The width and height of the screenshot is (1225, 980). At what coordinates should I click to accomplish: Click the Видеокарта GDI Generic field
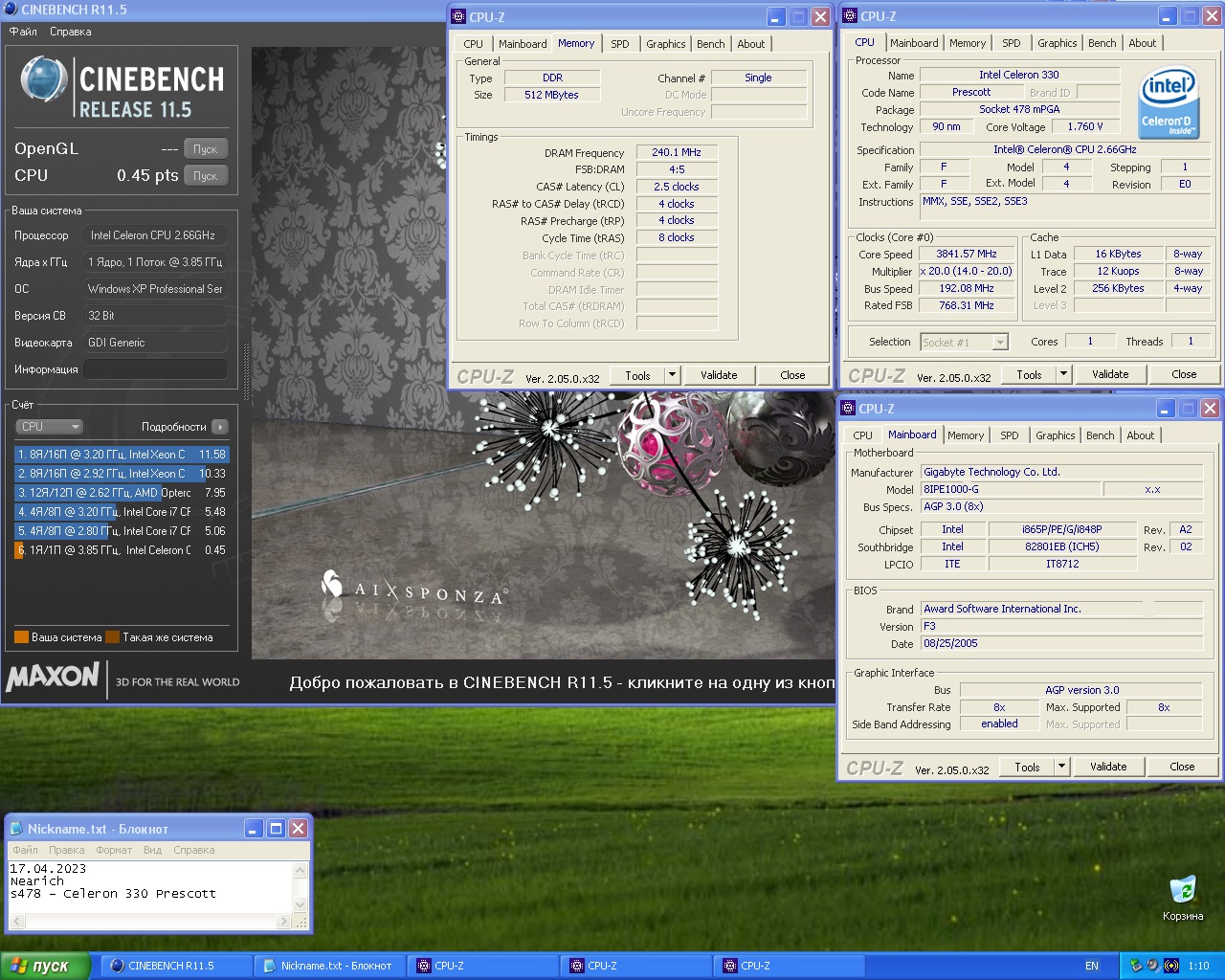tap(156, 343)
